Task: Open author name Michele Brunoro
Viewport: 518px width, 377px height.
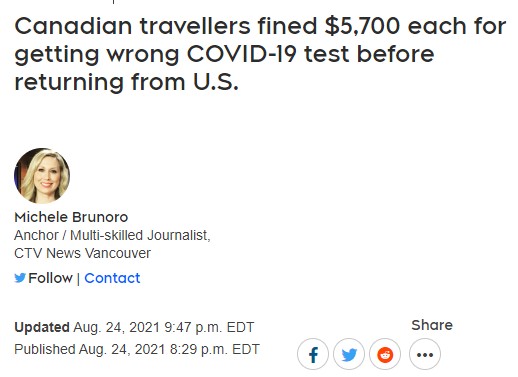Action: point(71,217)
